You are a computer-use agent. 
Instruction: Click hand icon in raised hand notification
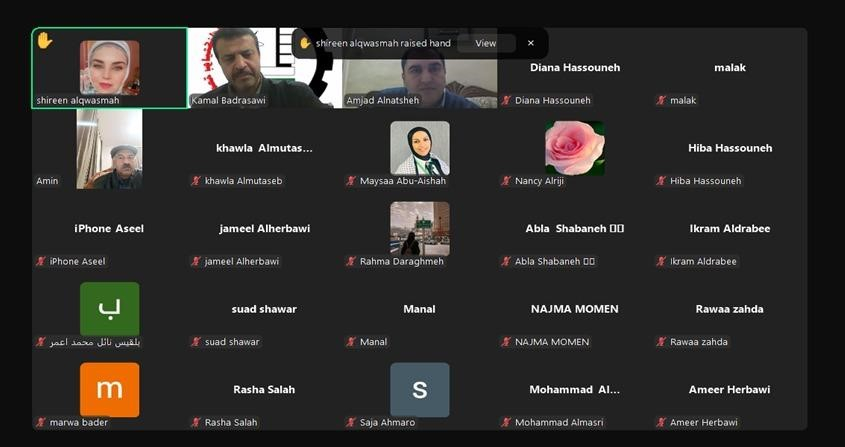(305, 43)
